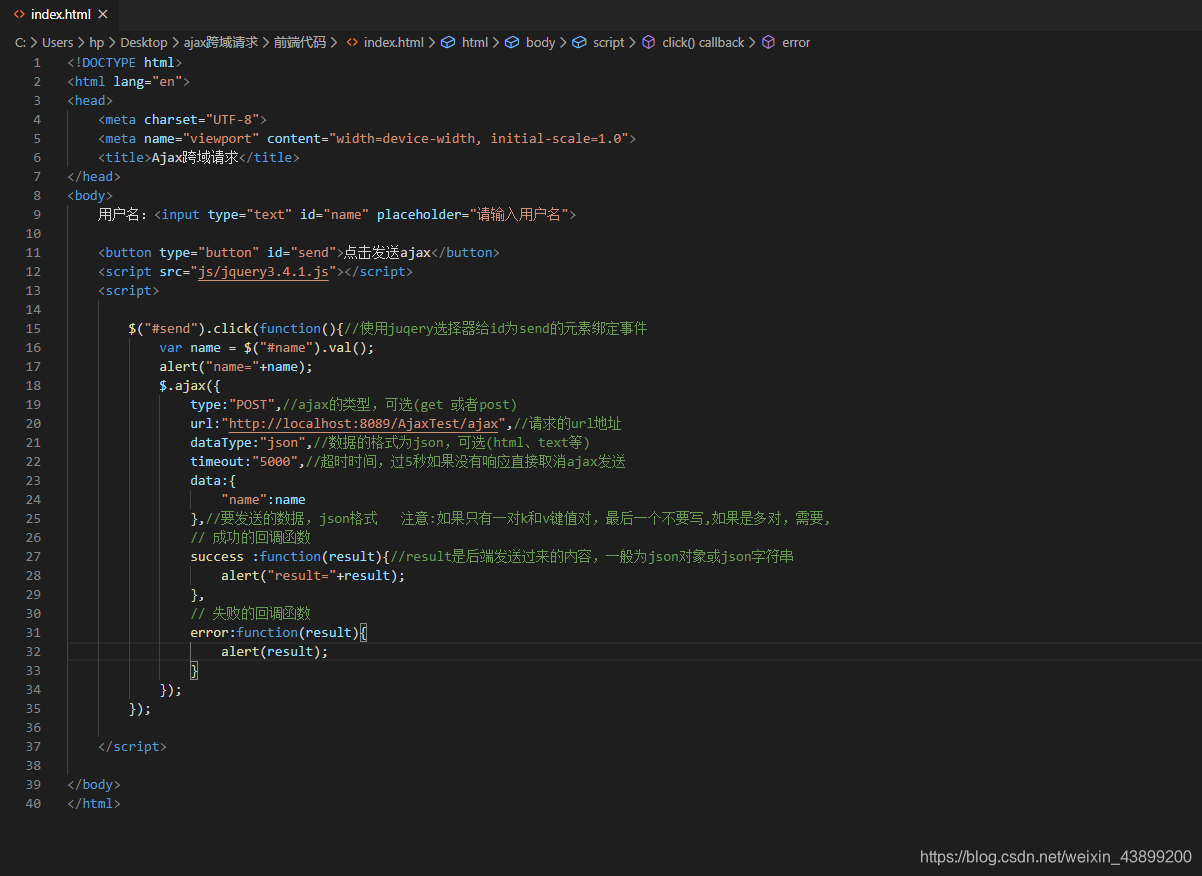
Task: Open the 前端代码 breadcrumb folder
Action: click(300, 42)
